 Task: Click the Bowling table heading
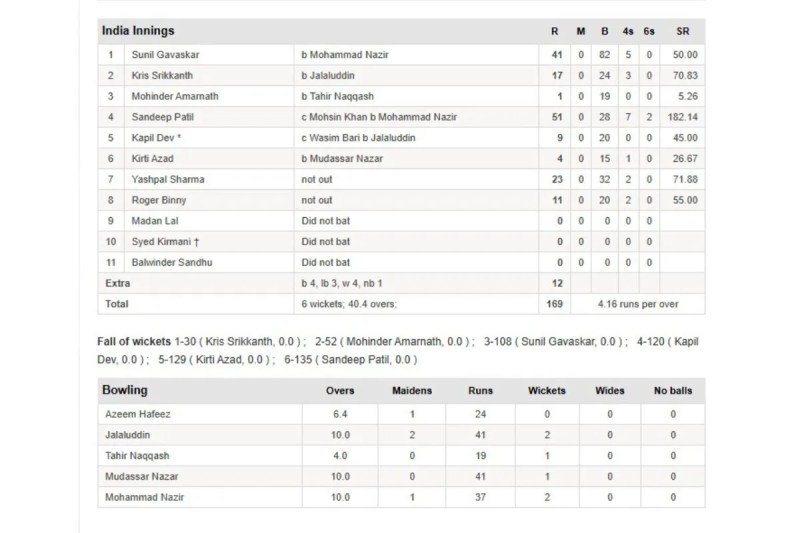click(x=125, y=389)
